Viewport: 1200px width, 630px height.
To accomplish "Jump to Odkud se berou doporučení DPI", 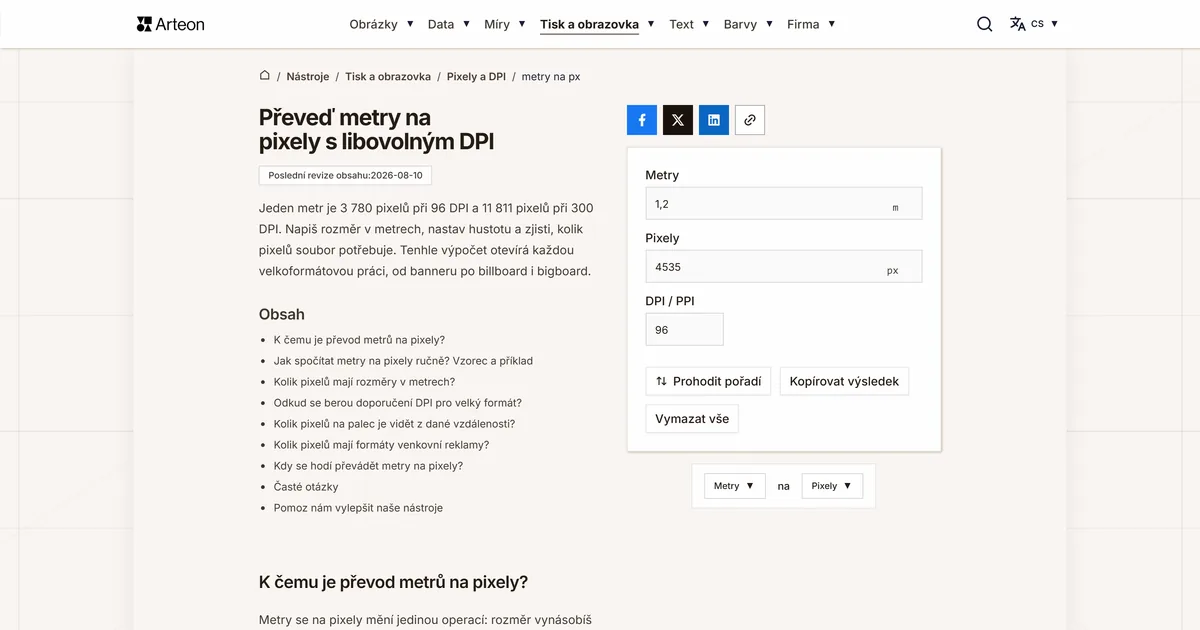I will (397, 403).
